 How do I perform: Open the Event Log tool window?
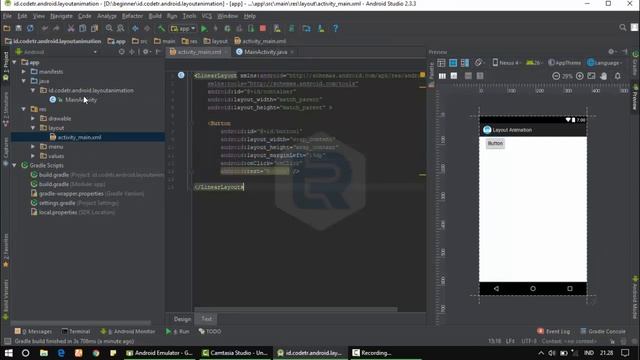pos(553,331)
